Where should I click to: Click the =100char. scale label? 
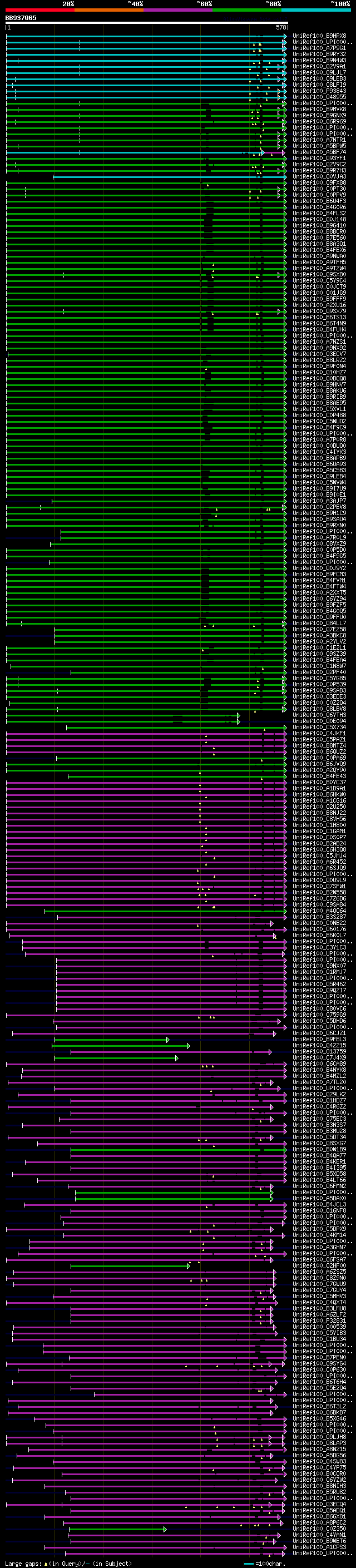[270, 1564]
